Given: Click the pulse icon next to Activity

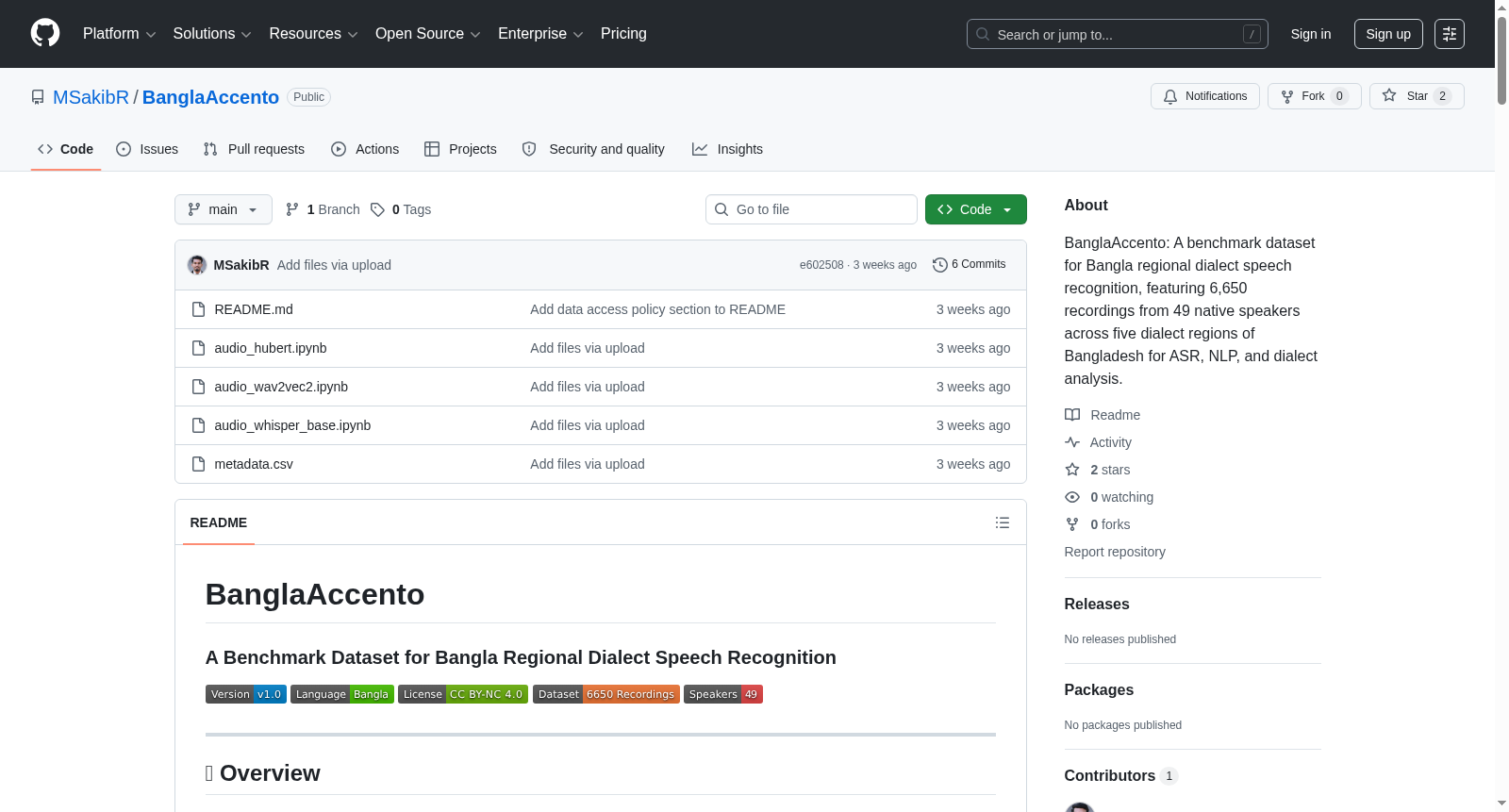Looking at the screenshot, I should pos(1072,442).
